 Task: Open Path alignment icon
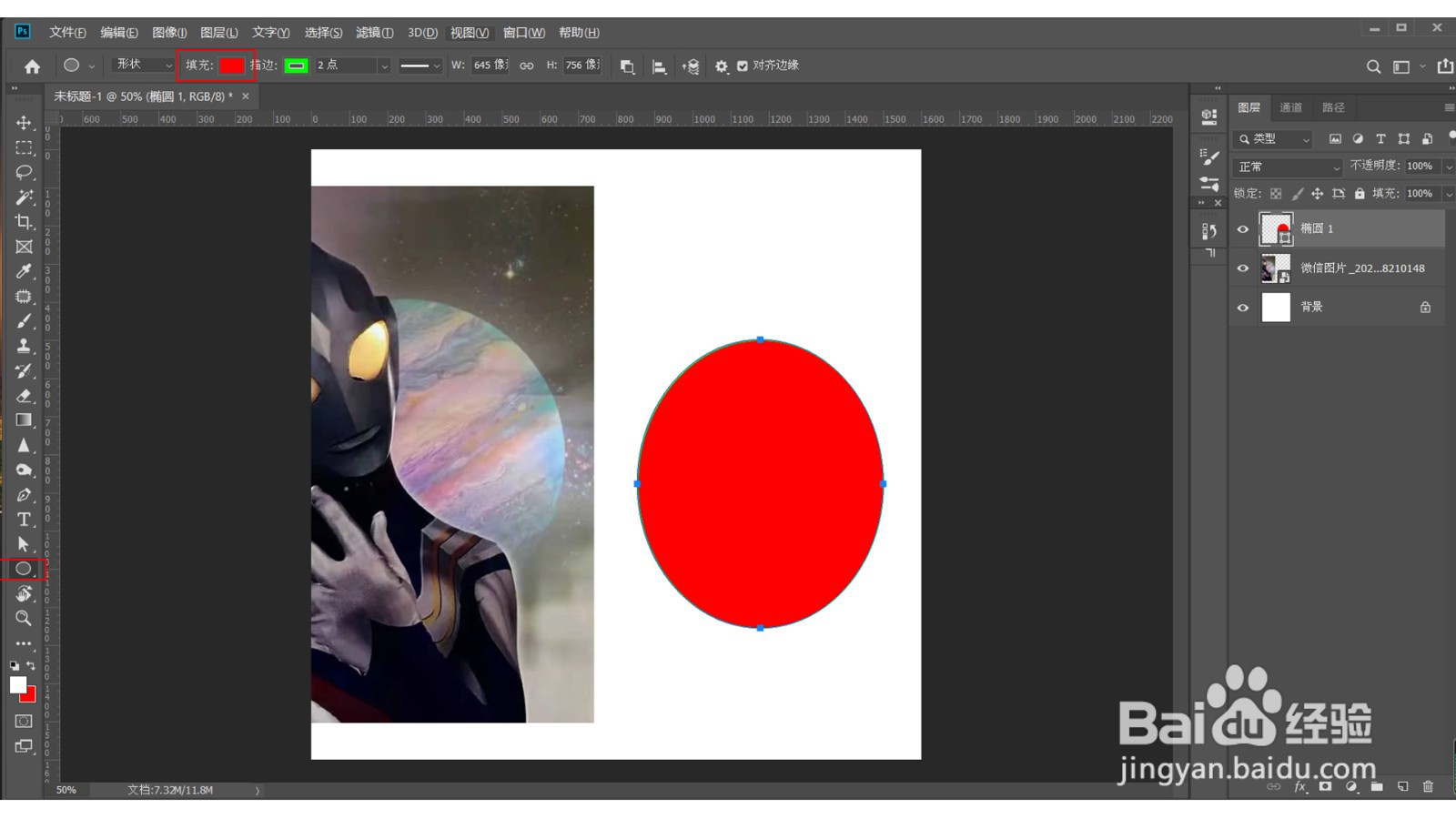659,66
